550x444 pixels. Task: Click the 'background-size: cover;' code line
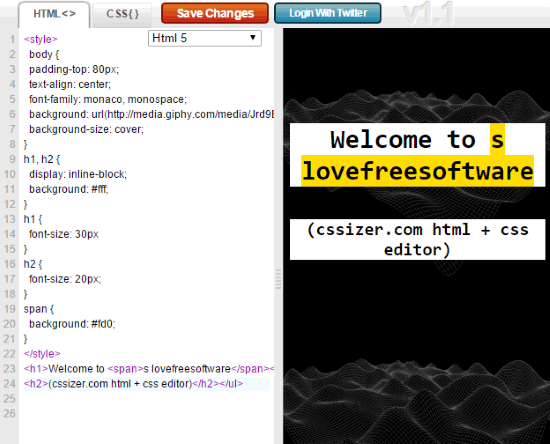point(86,129)
